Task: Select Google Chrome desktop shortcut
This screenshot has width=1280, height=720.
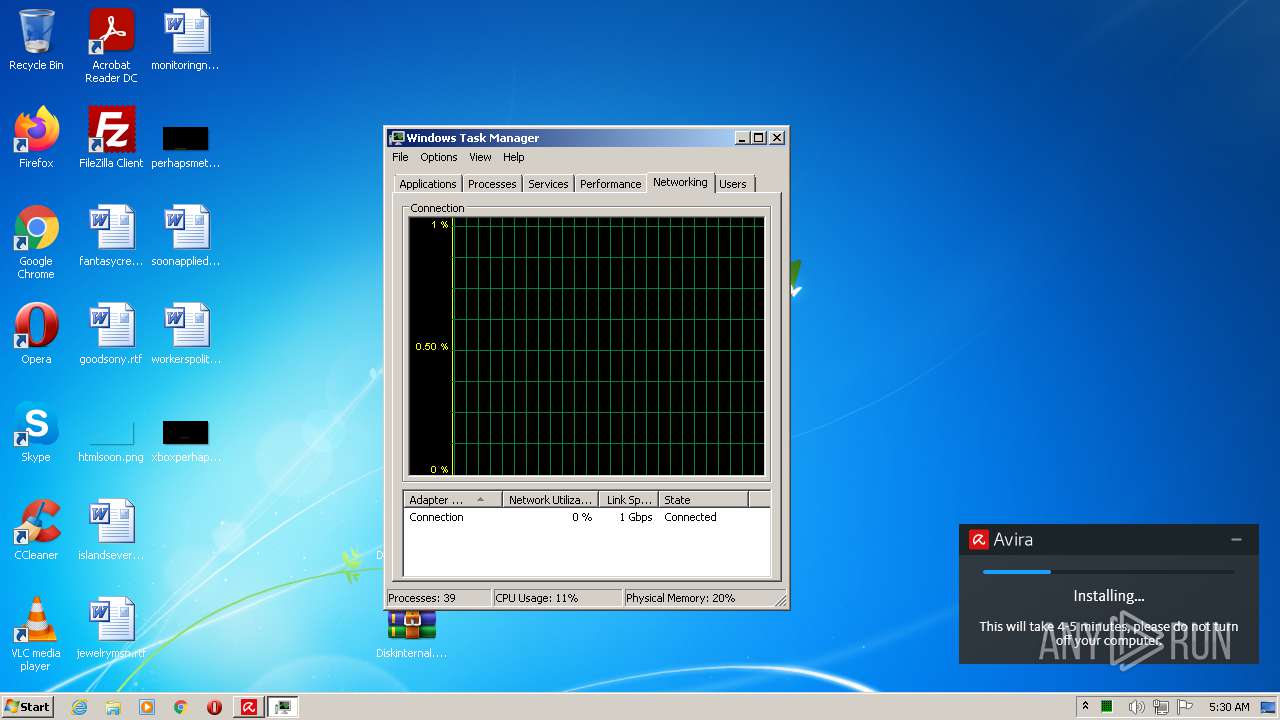Action: point(36,242)
